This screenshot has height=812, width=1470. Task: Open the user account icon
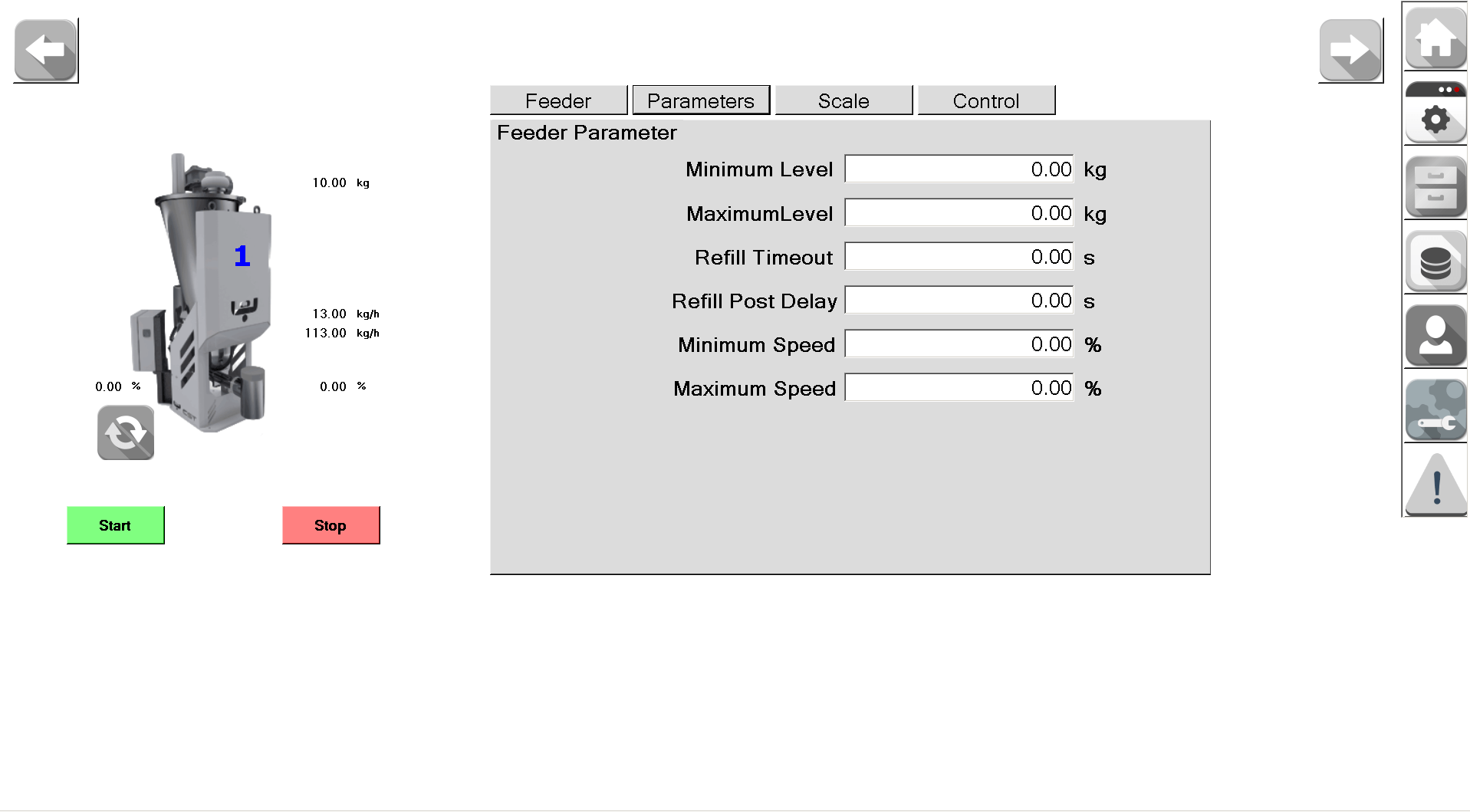pyautogui.click(x=1435, y=336)
